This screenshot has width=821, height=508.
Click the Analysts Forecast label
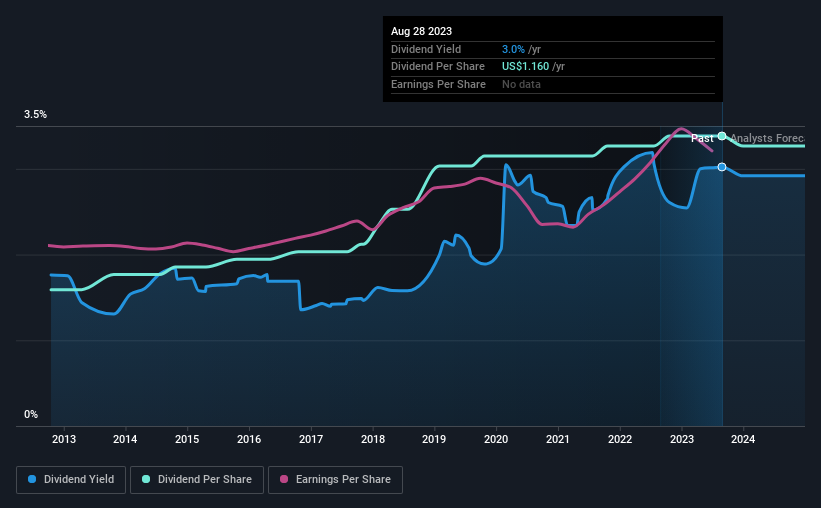(x=767, y=138)
